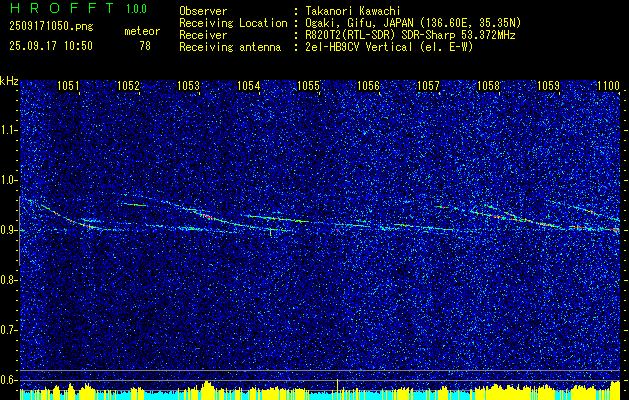Click the 1054 time marker
The image size is (629, 400).
pos(248,85)
